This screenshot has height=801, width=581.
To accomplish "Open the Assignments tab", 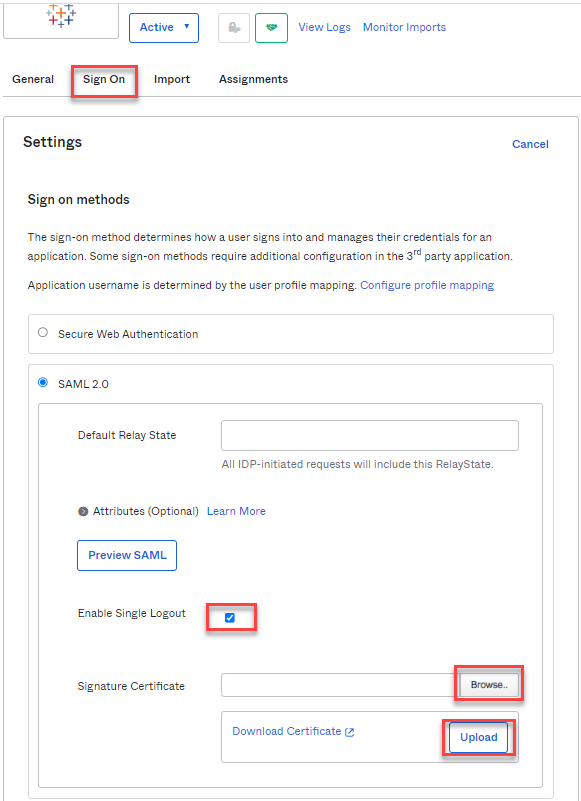I will 253,79.
